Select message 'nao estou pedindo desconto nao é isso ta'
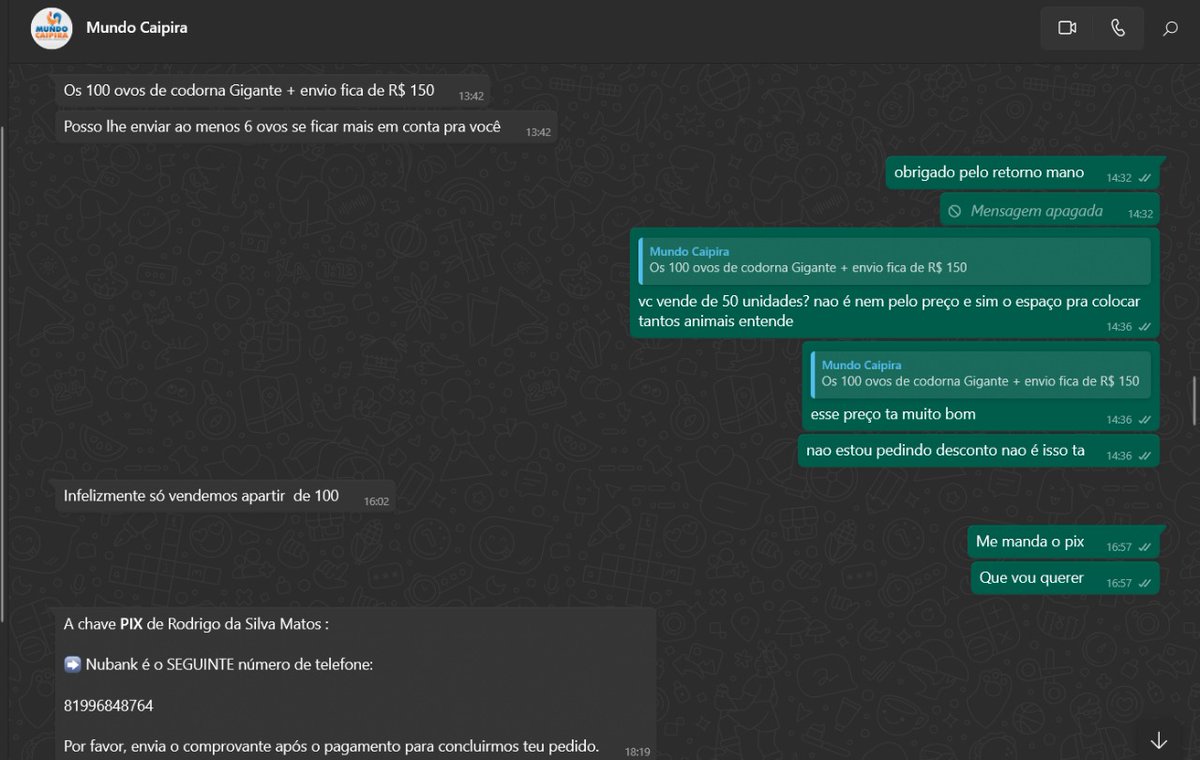The height and width of the screenshot is (760, 1200). (979, 451)
